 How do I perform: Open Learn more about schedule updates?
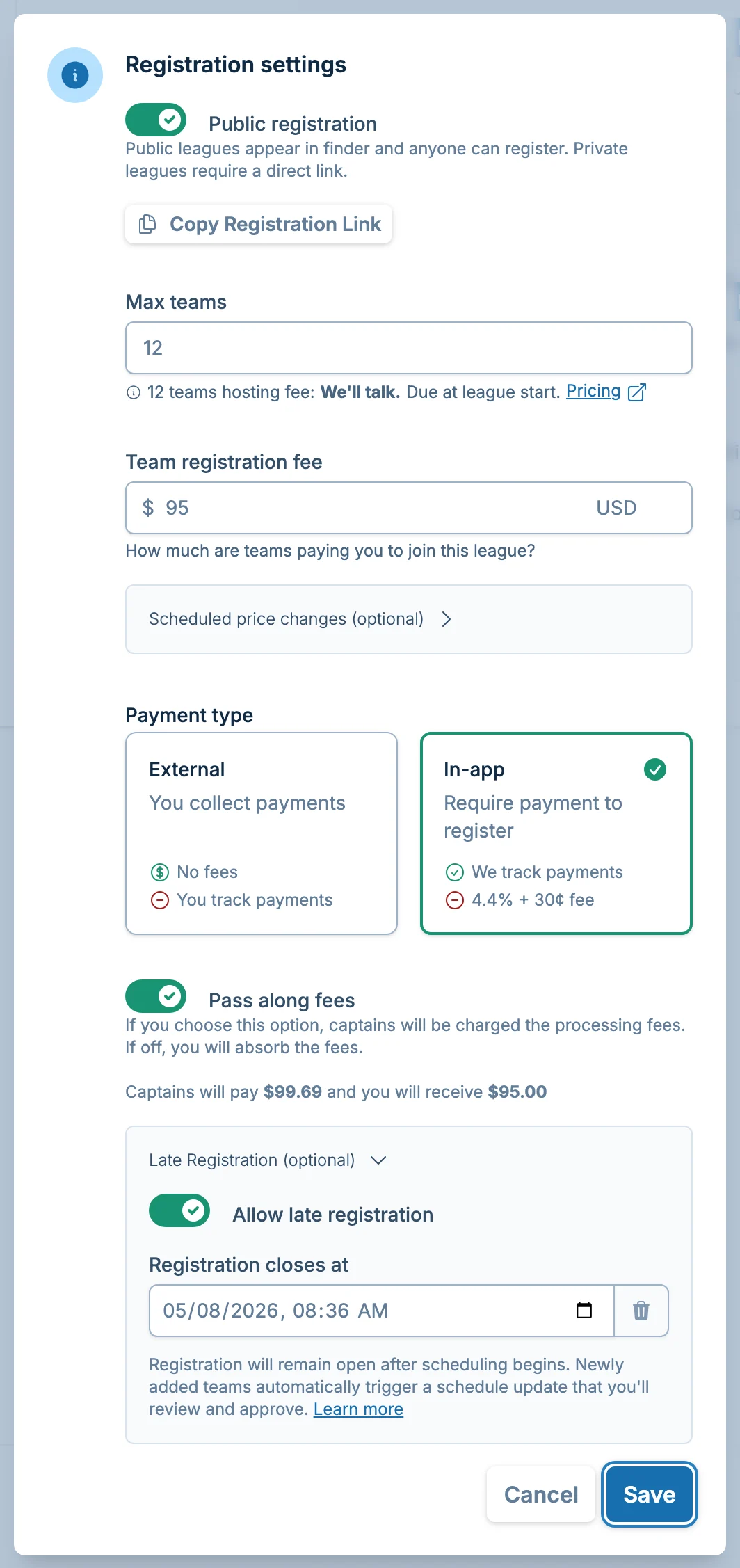pyautogui.click(x=358, y=1408)
